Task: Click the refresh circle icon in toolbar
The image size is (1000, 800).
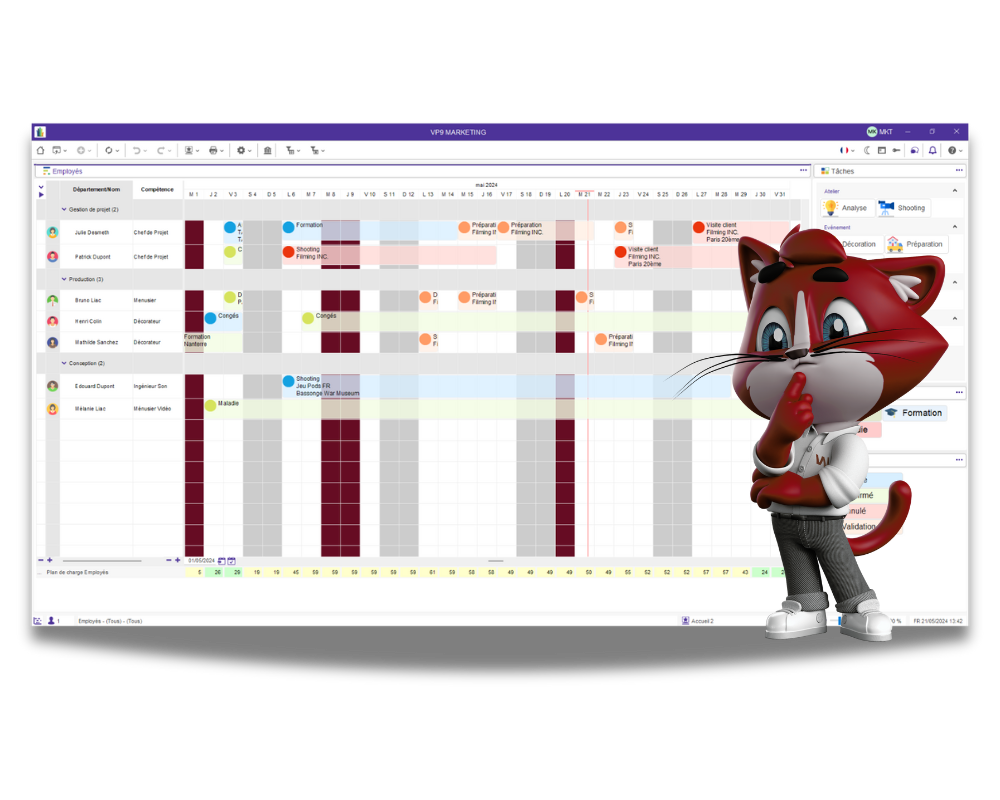Action: (108, 151)
